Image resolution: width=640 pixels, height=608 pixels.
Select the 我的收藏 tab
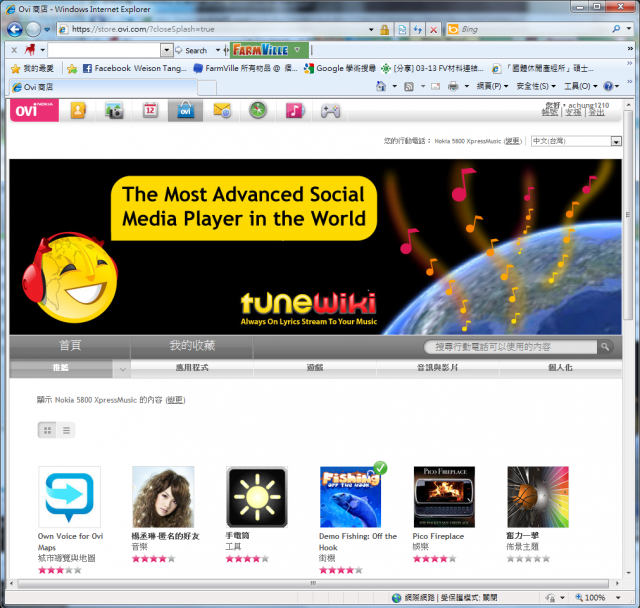(192, 346)
